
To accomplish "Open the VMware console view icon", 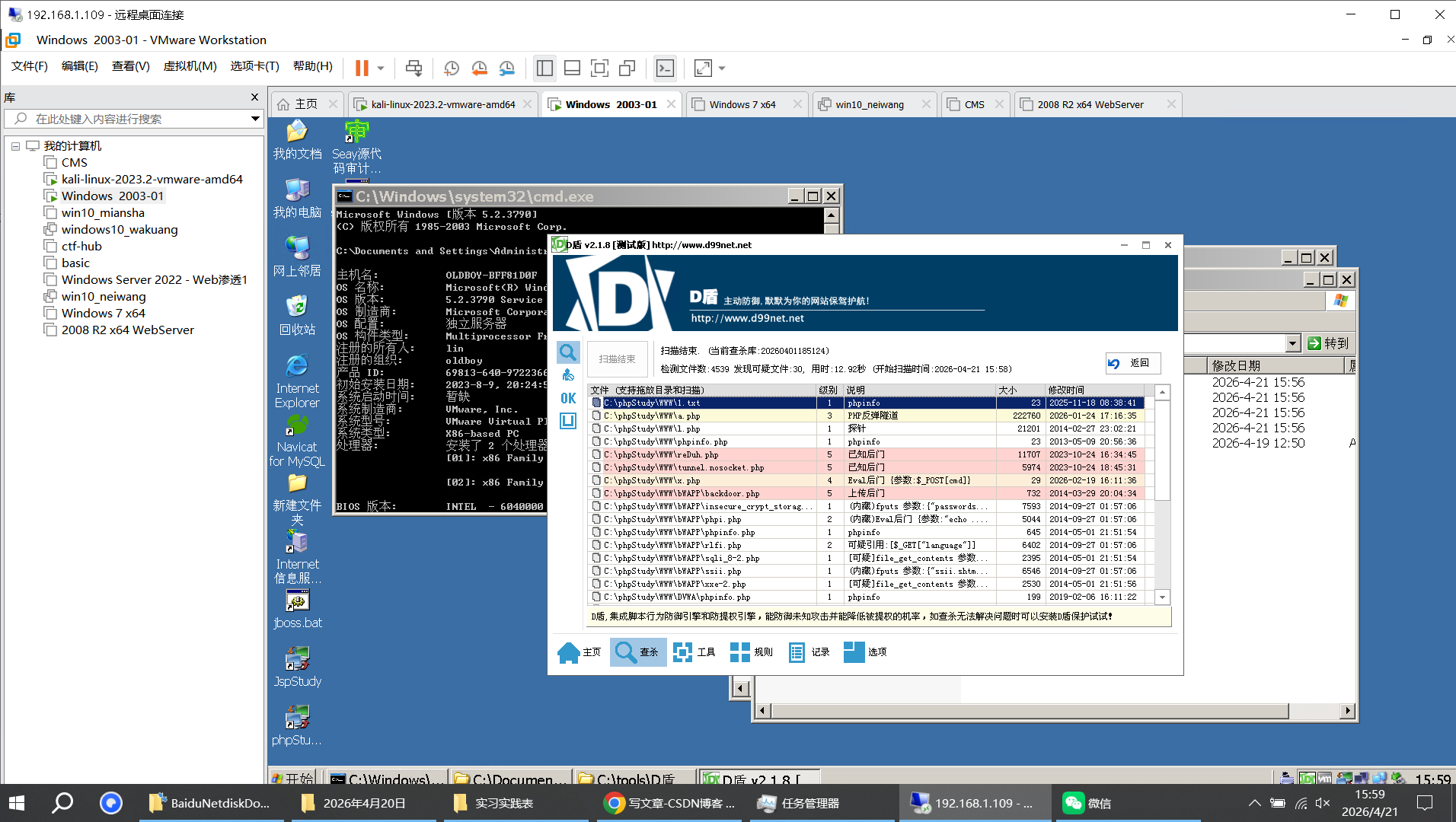I will click(x=665, y=68).
